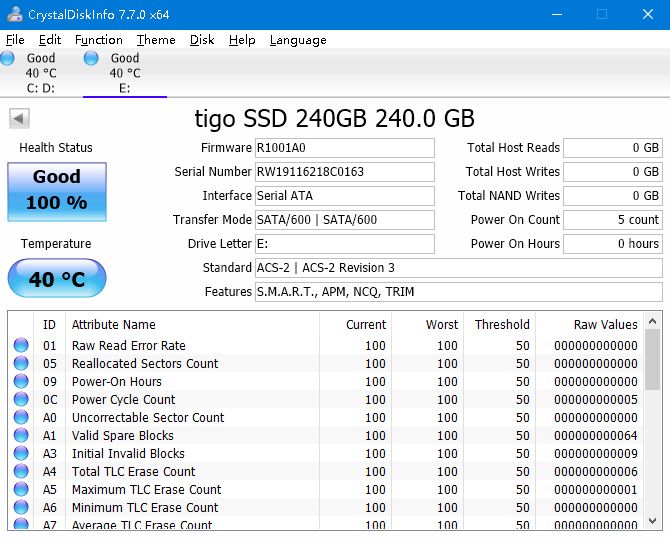Click the status orb for Maximum TLC Erase Count
This screenshot has height=538, width=670.
(x=21, y=489)
